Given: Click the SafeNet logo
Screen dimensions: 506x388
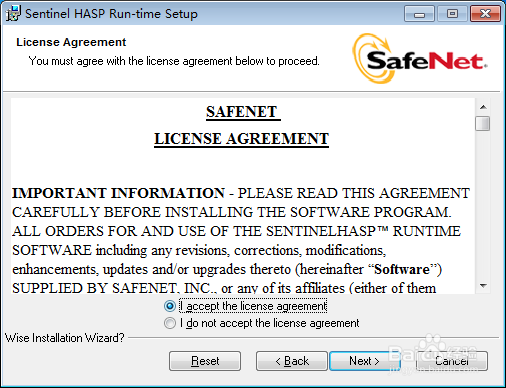Looking at the screenshot, I should (x=419, y=58).
